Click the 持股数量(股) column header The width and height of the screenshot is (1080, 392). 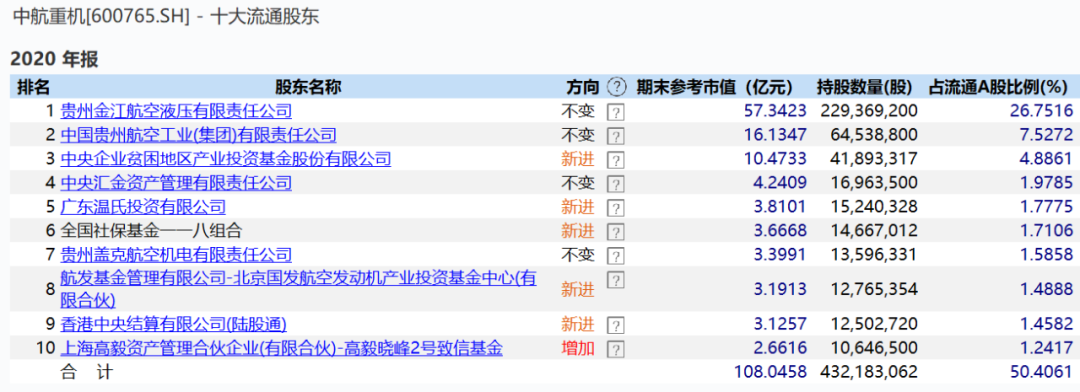point(864,87)
